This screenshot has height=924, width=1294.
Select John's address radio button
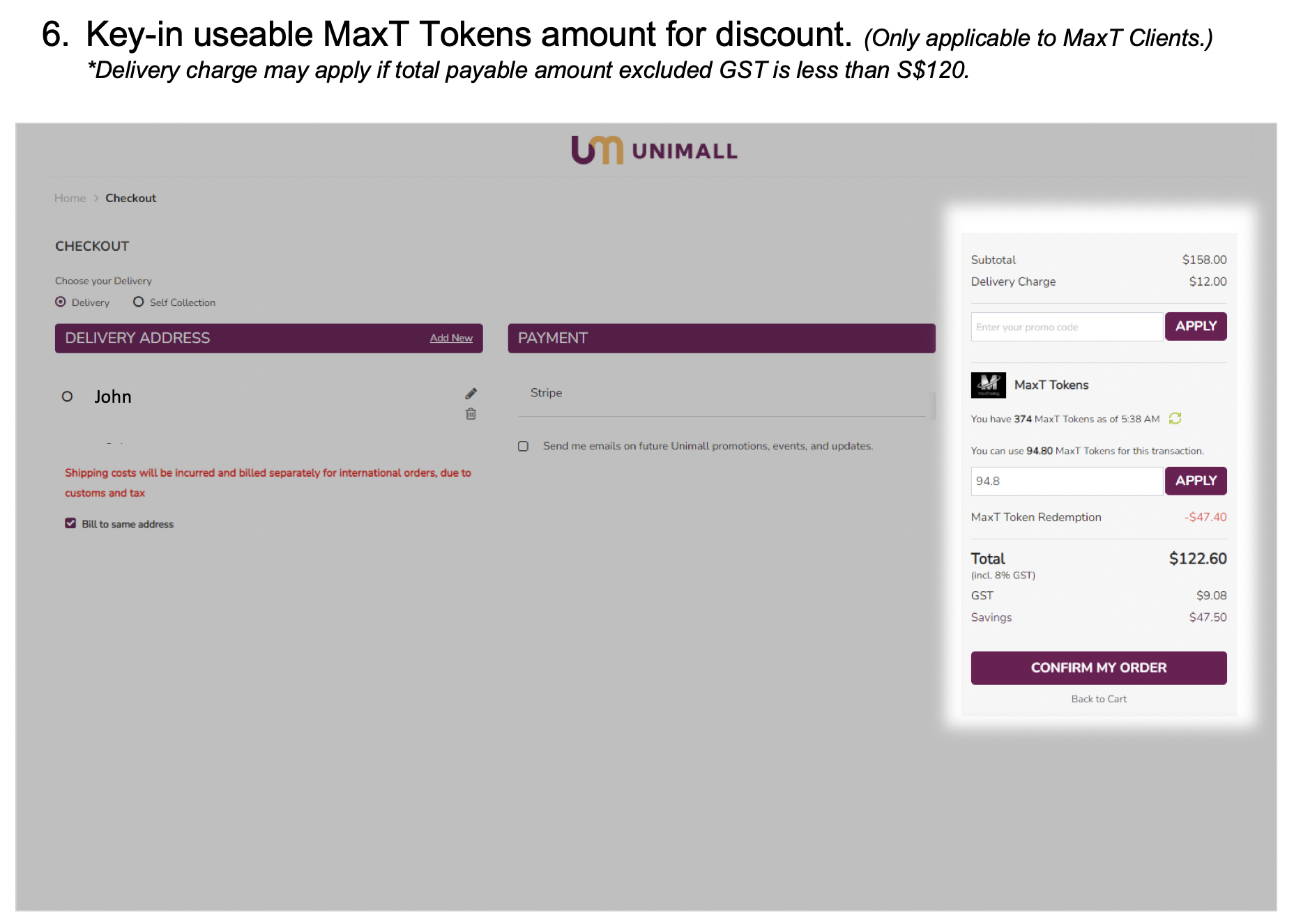tap(67, 396)
